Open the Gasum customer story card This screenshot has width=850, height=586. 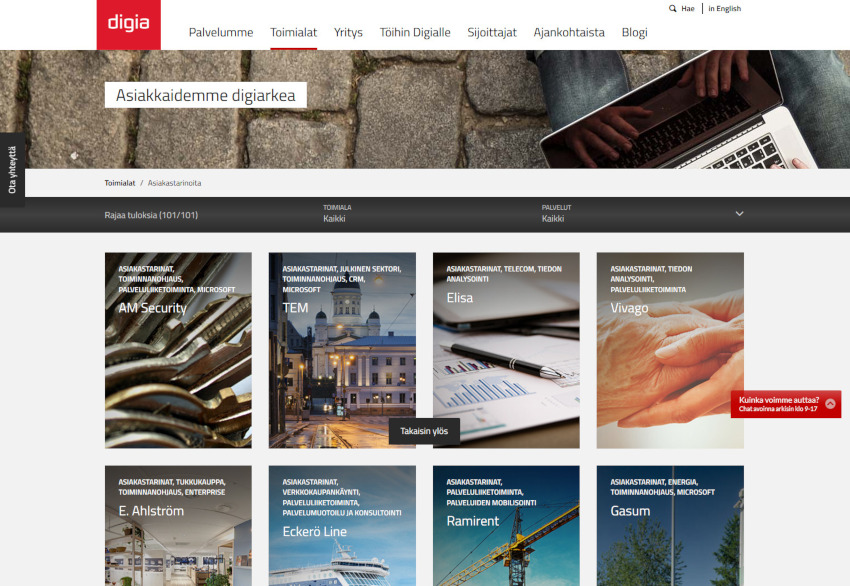670,525
